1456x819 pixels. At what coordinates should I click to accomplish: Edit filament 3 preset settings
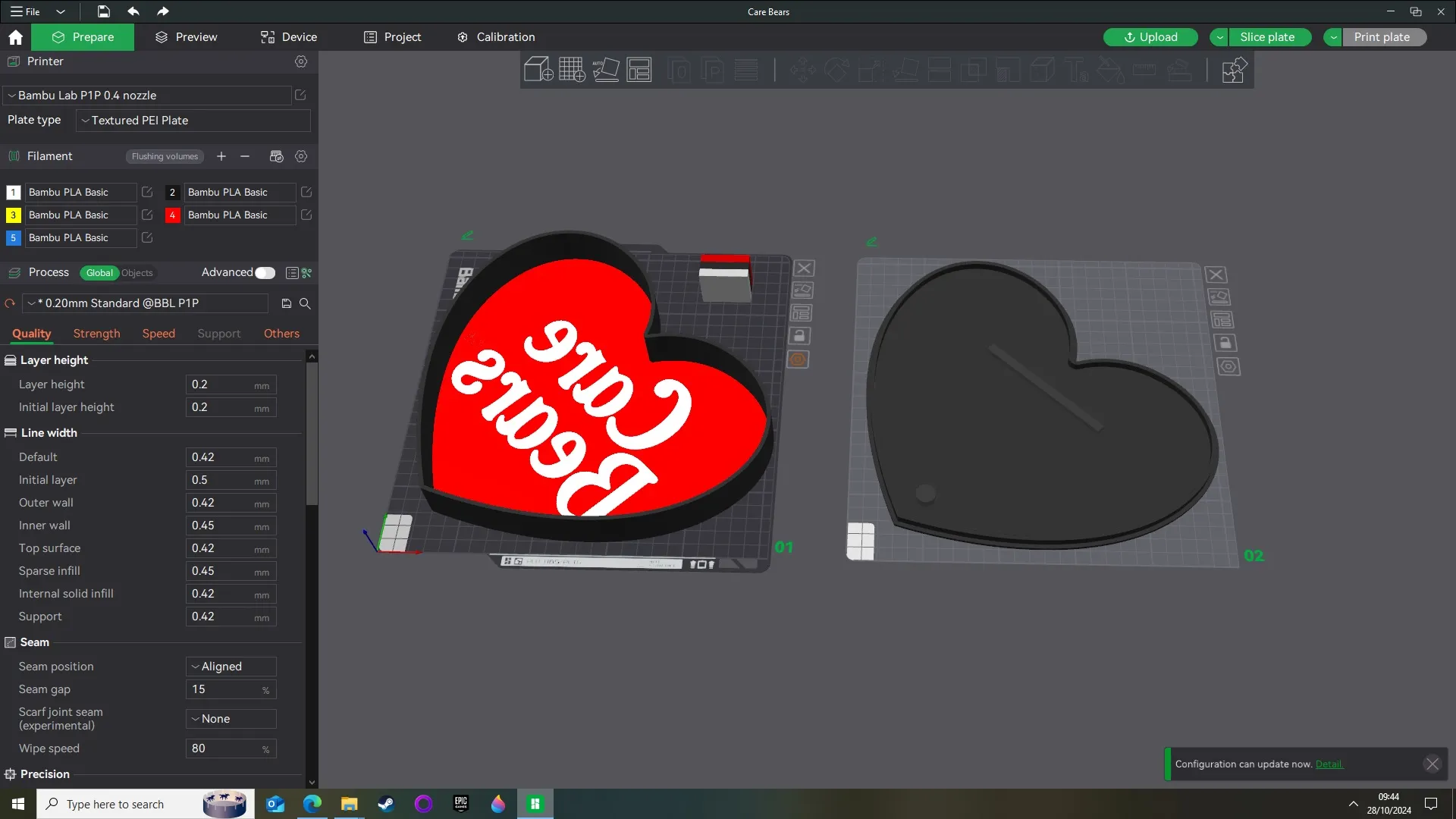[x=147, y=215]
